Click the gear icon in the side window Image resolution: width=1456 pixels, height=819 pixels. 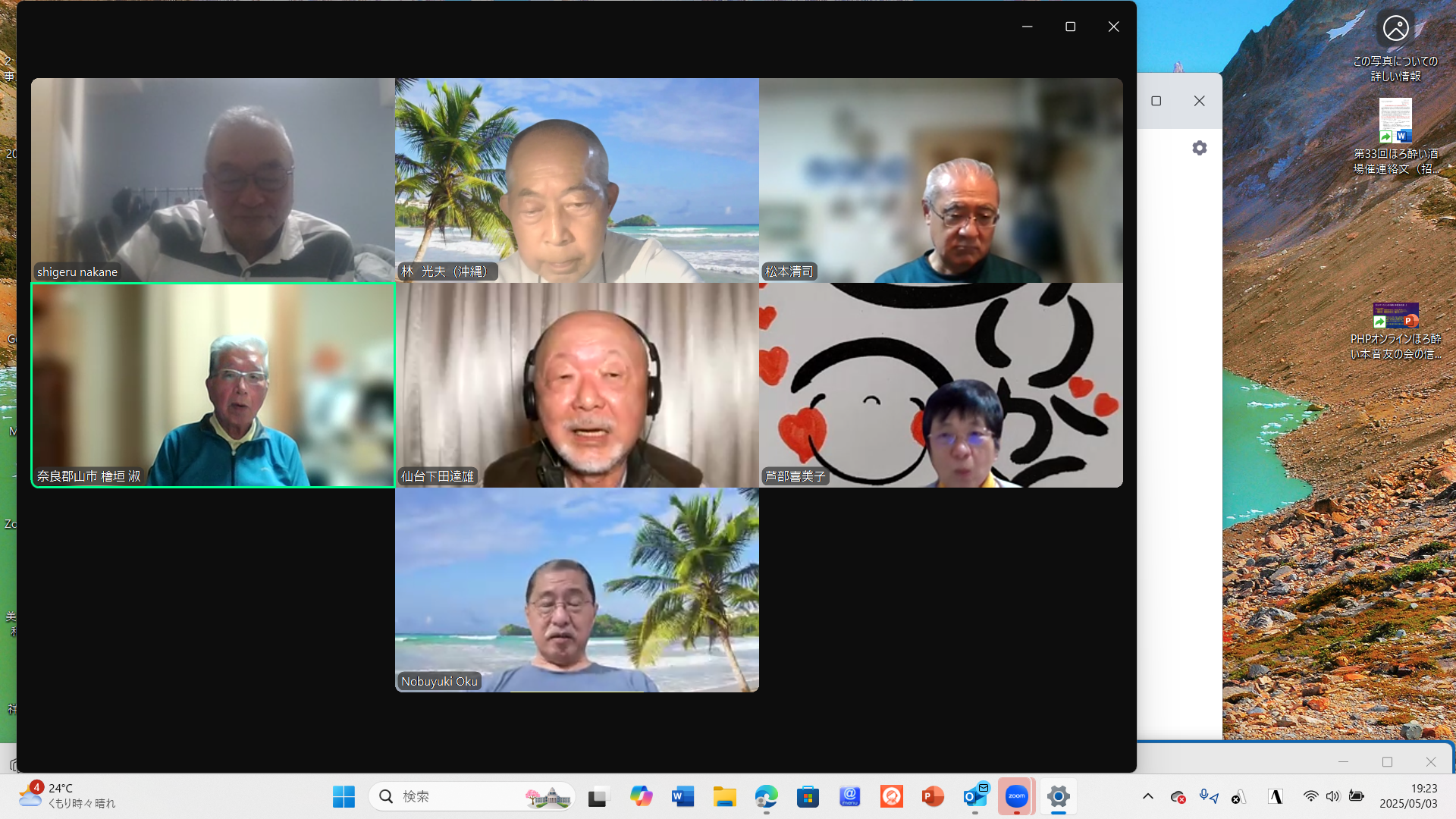[1199, 148]
